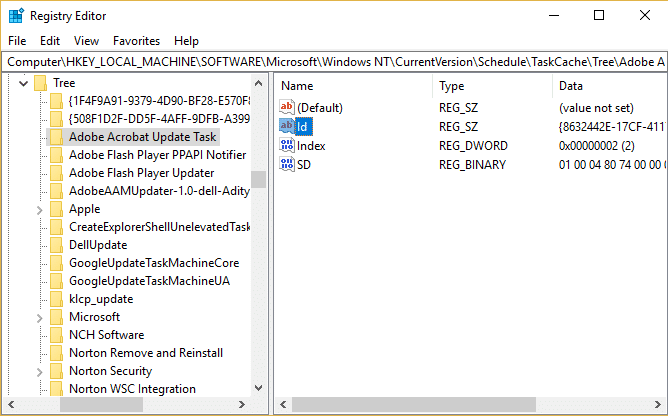Click the Adobe Acrobat Update Task folder icon

click(x=56, y=137)
